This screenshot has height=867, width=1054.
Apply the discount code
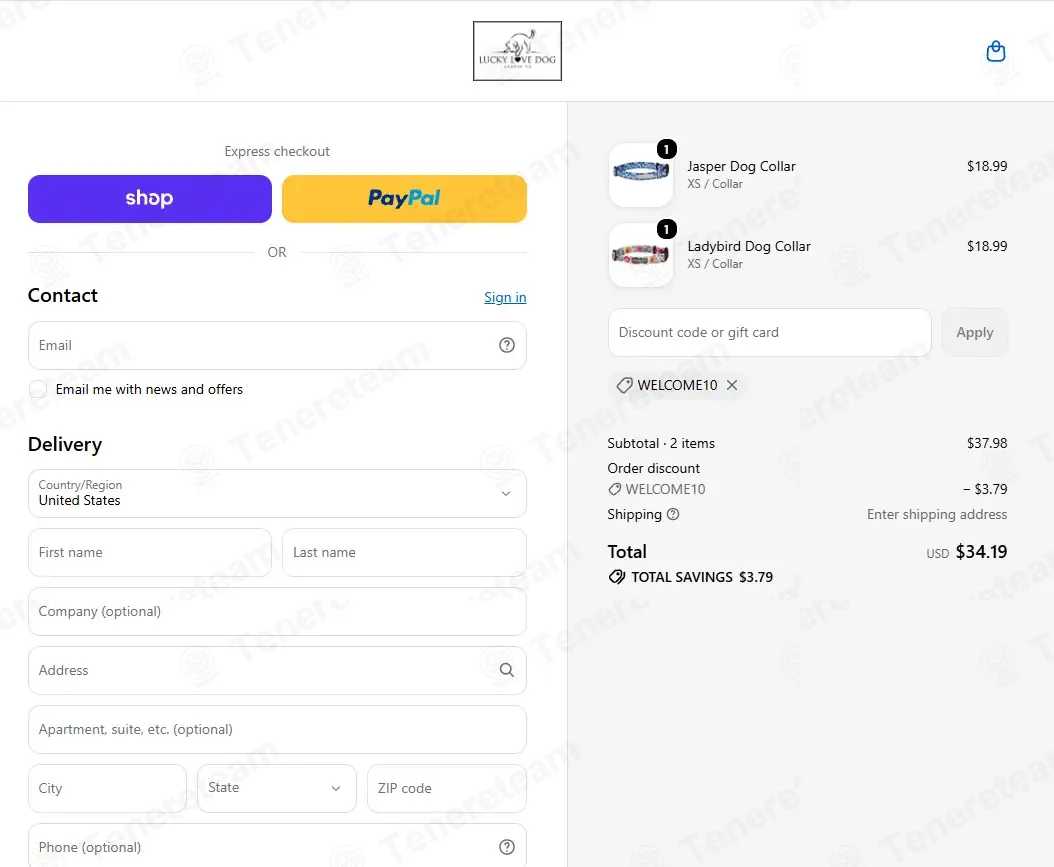click(974, 332)
